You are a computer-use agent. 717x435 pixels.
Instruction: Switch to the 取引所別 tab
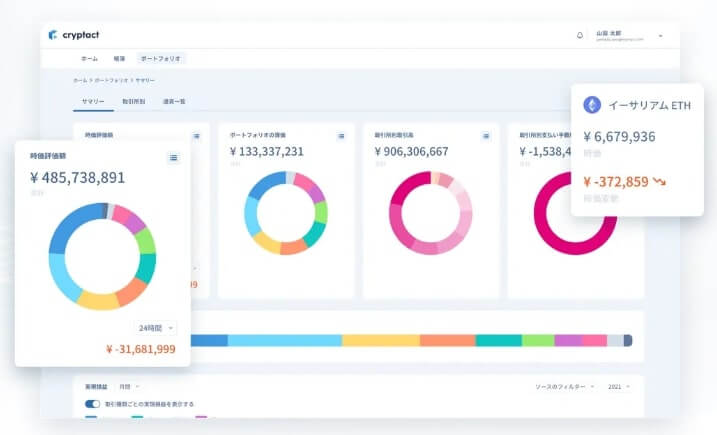(131, 102)
